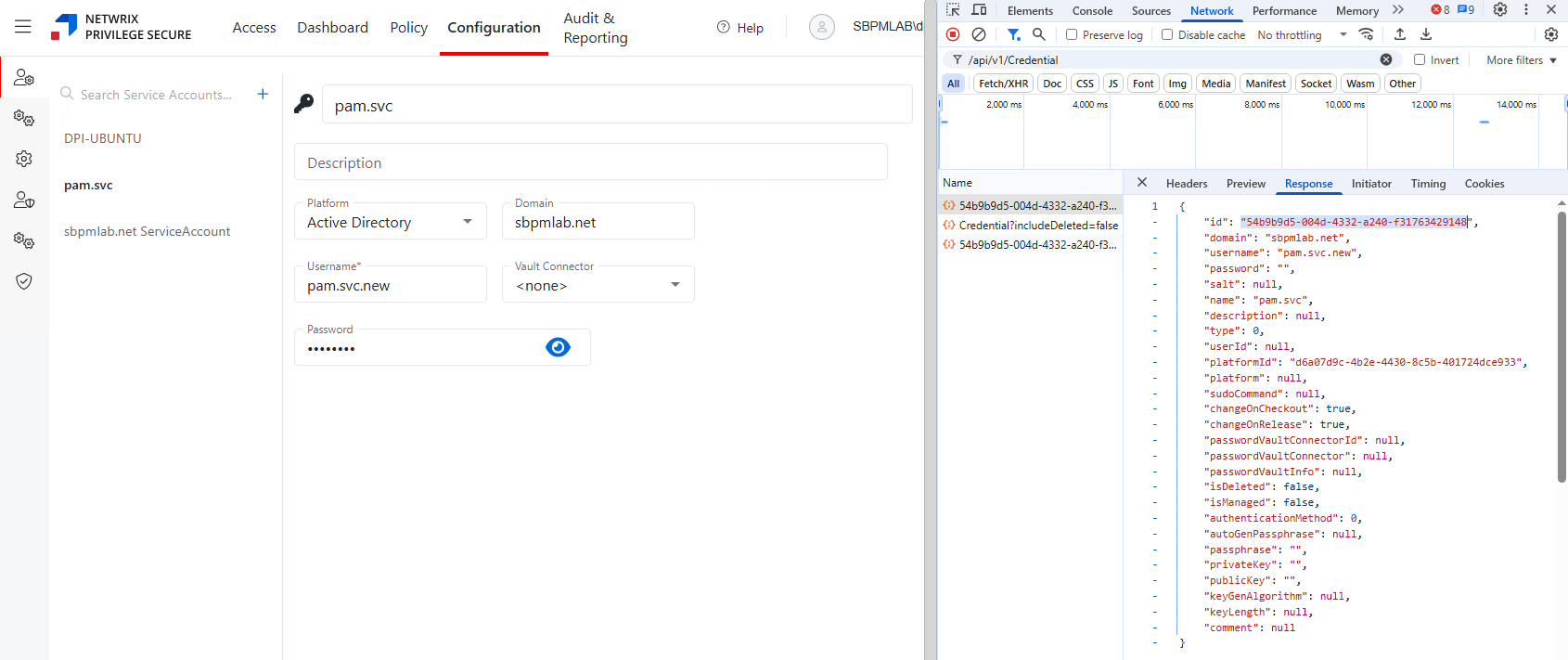Clear the network log

979,34
